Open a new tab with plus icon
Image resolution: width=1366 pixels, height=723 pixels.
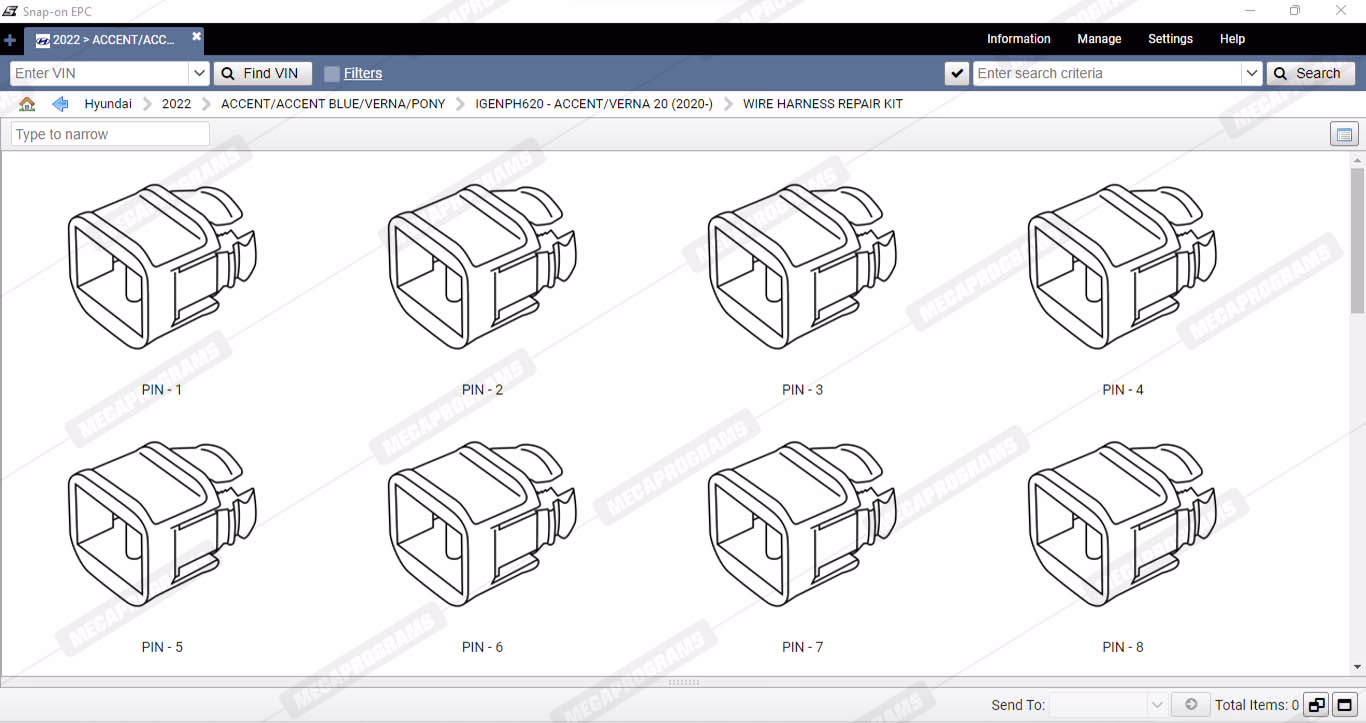[x=10, y=40]
